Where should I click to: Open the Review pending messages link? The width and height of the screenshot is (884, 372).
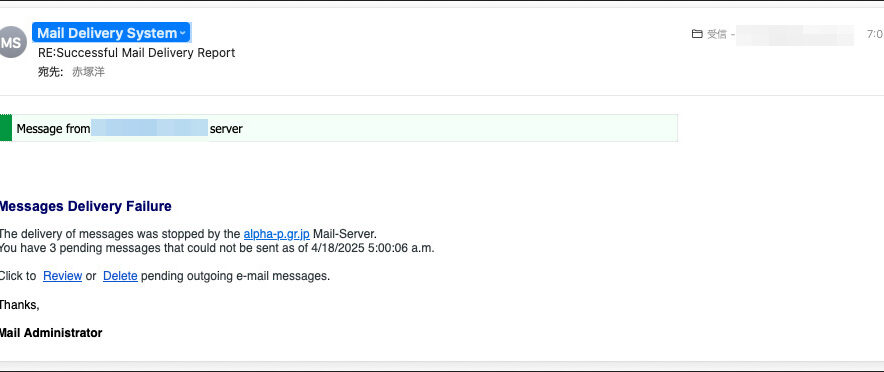[63, 276]
